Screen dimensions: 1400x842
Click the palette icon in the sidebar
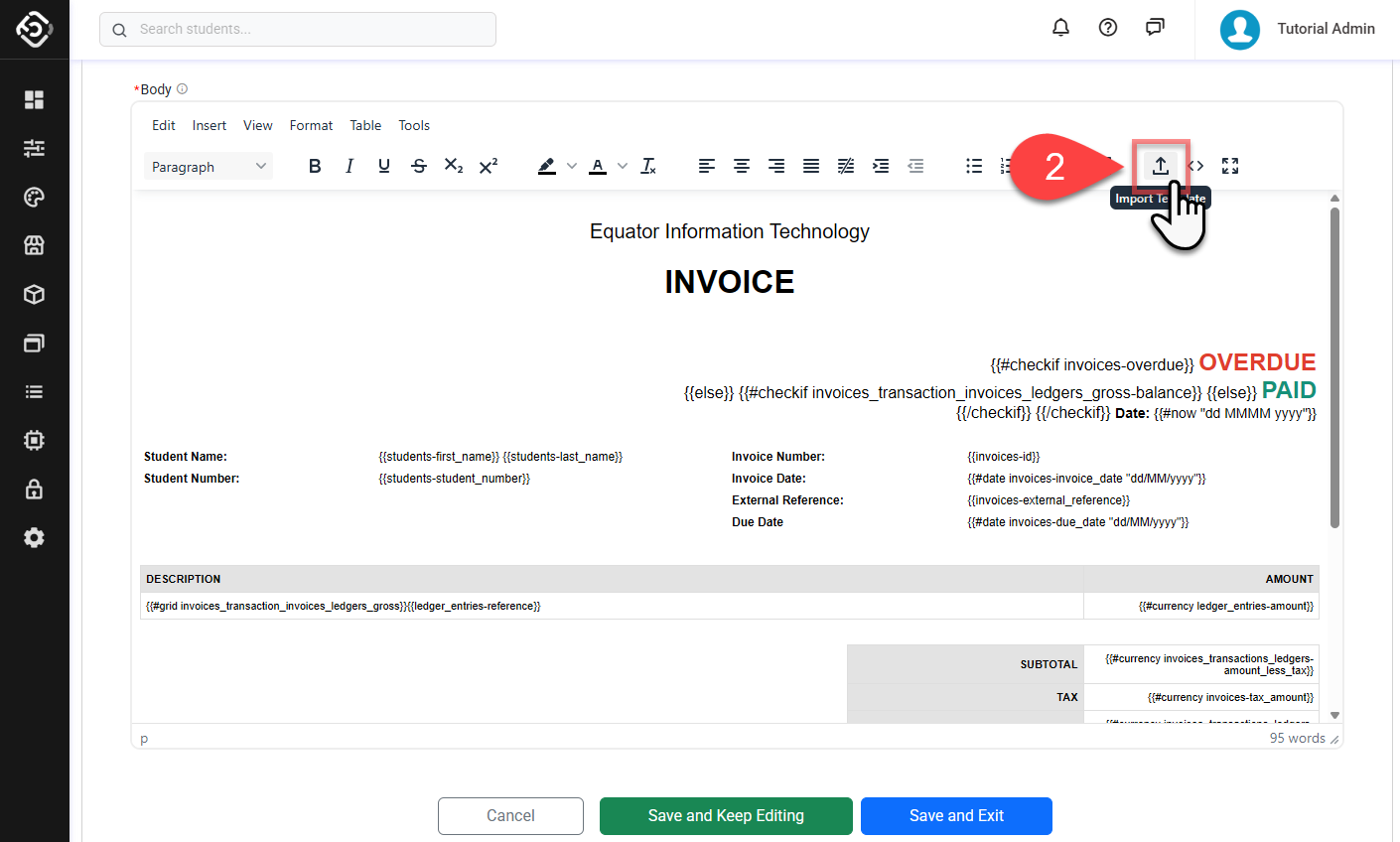[x=34, y=197]
